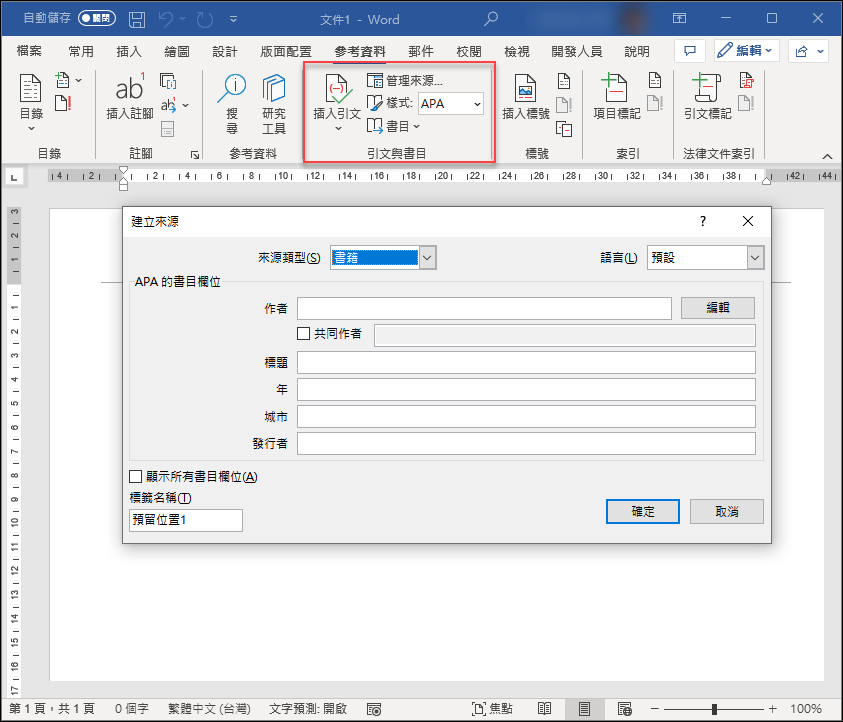This screenshot has width=843, height=722.
Task: Toggle the 自動儲存 autosave switch
Action: (97, 18)
